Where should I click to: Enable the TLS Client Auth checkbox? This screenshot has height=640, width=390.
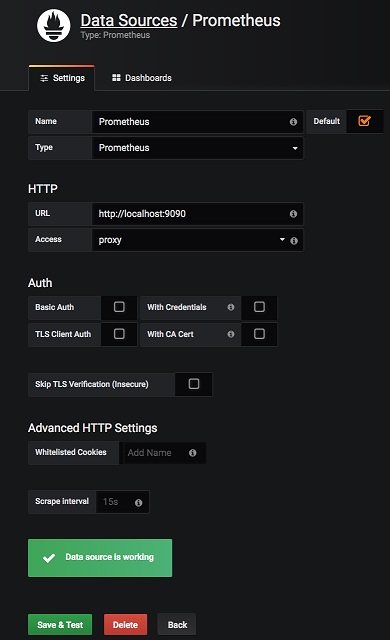(x=119, y=334)
